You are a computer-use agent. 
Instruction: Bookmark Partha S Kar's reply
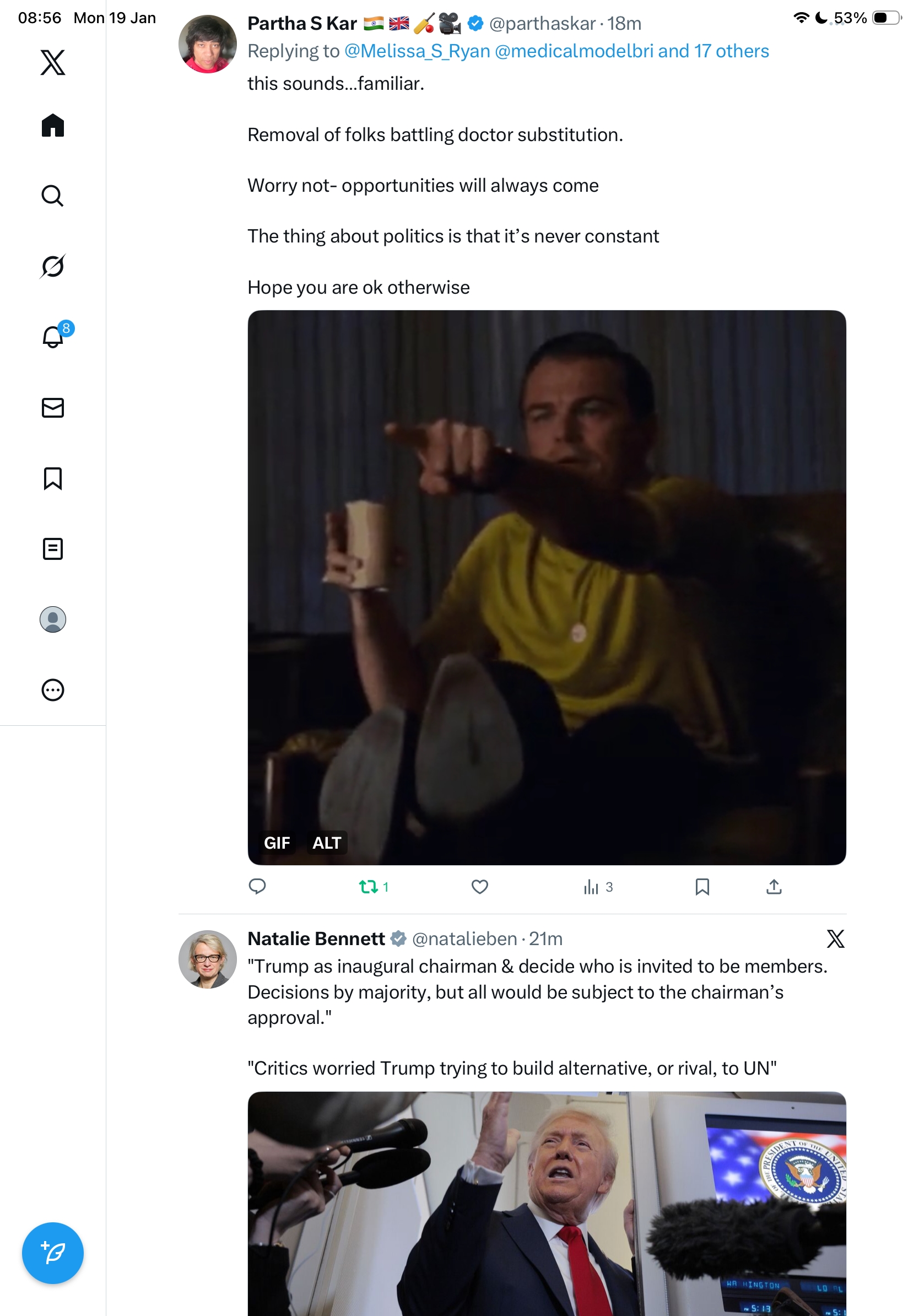pyautogui.click(x=702, y=887)
